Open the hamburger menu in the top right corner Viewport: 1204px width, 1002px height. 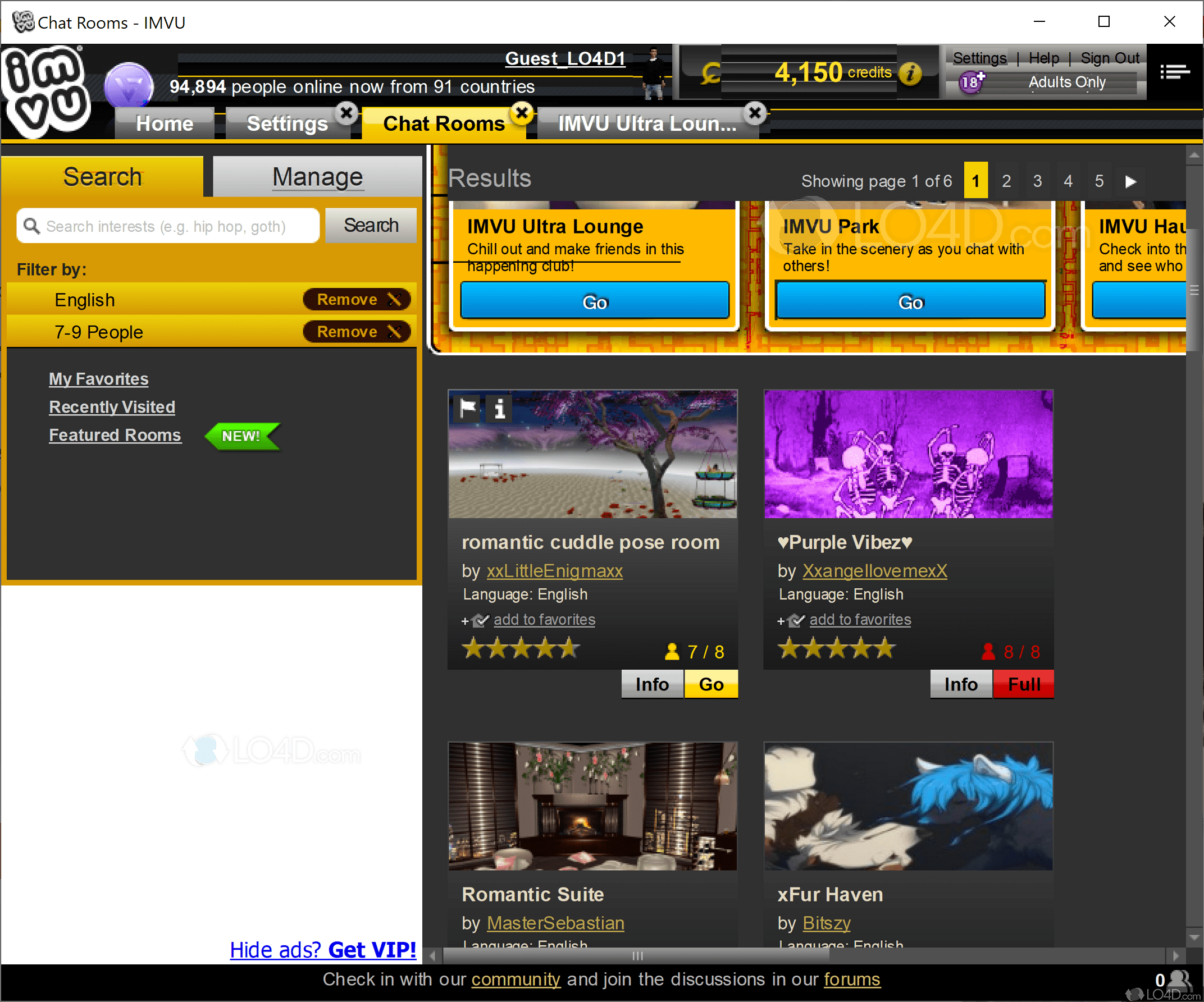1175,71
